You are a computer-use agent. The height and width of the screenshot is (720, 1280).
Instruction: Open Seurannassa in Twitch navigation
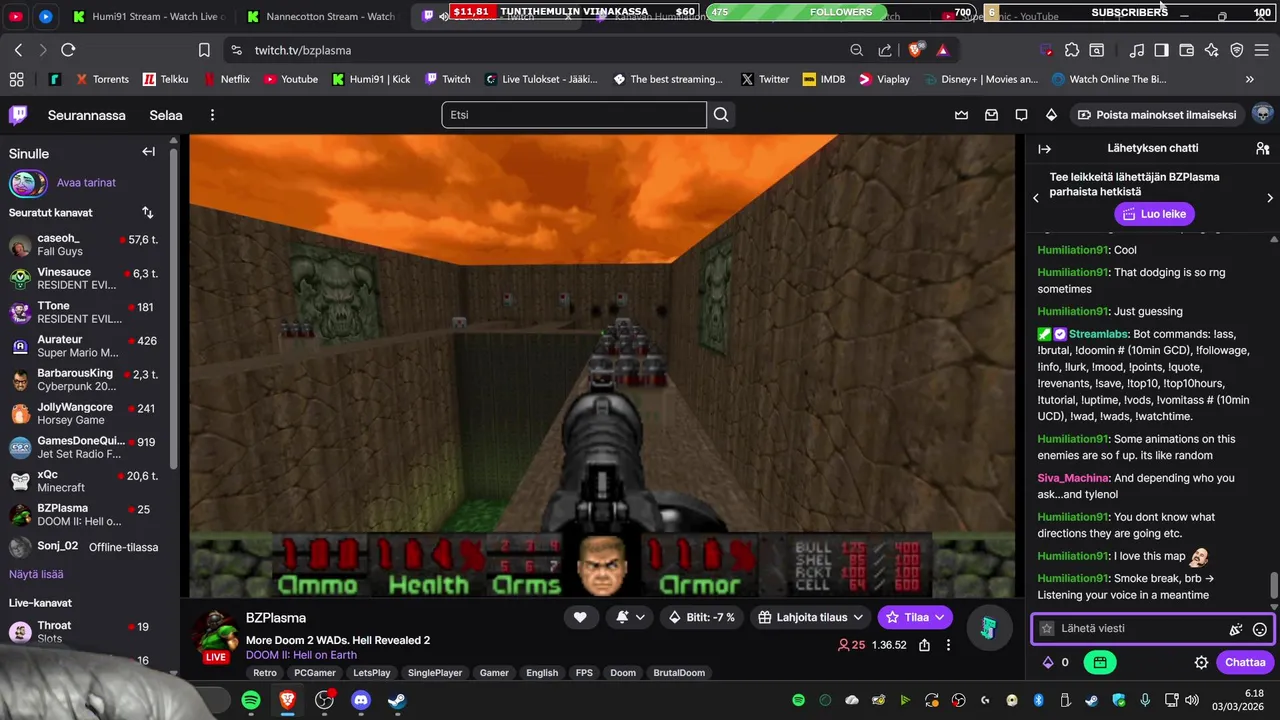click(87, 115)
